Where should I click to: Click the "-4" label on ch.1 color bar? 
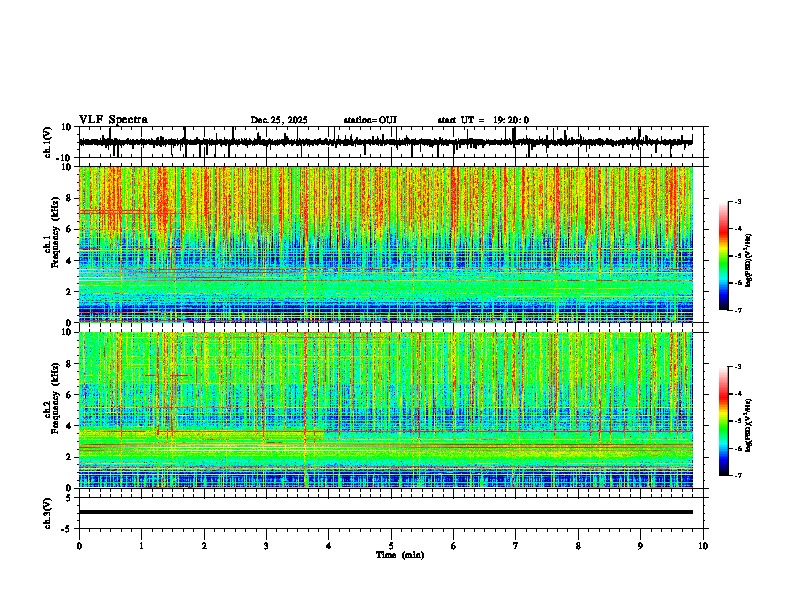738,229
